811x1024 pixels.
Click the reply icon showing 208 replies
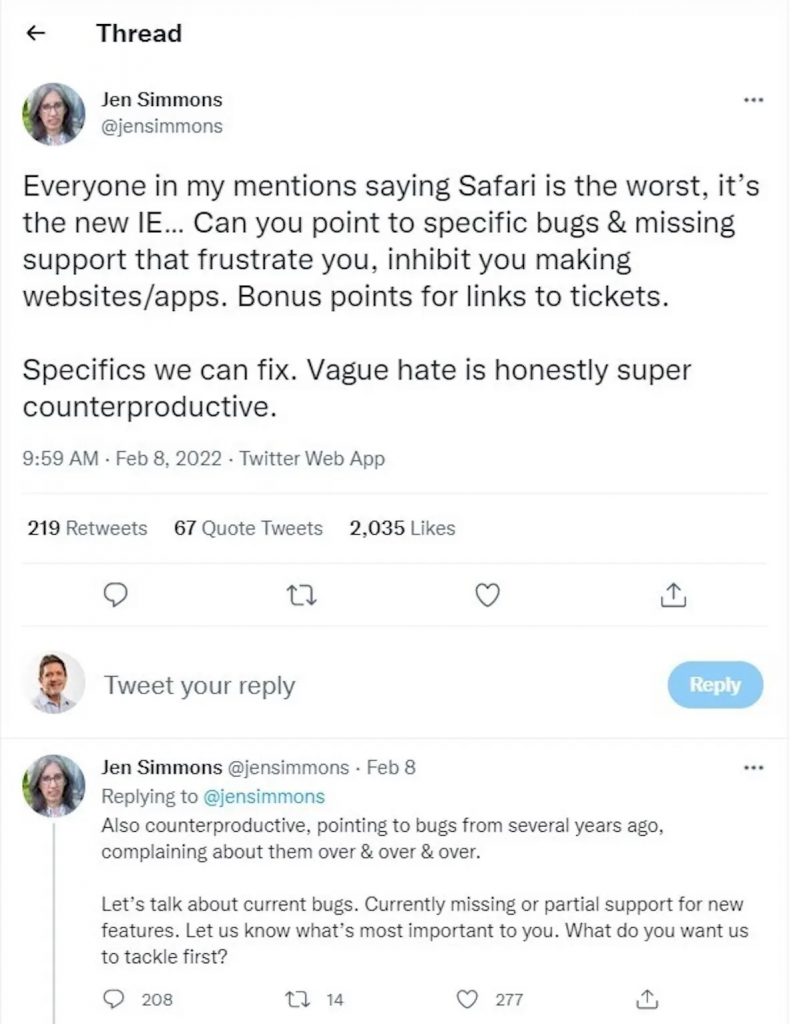[x=115, y=998]
